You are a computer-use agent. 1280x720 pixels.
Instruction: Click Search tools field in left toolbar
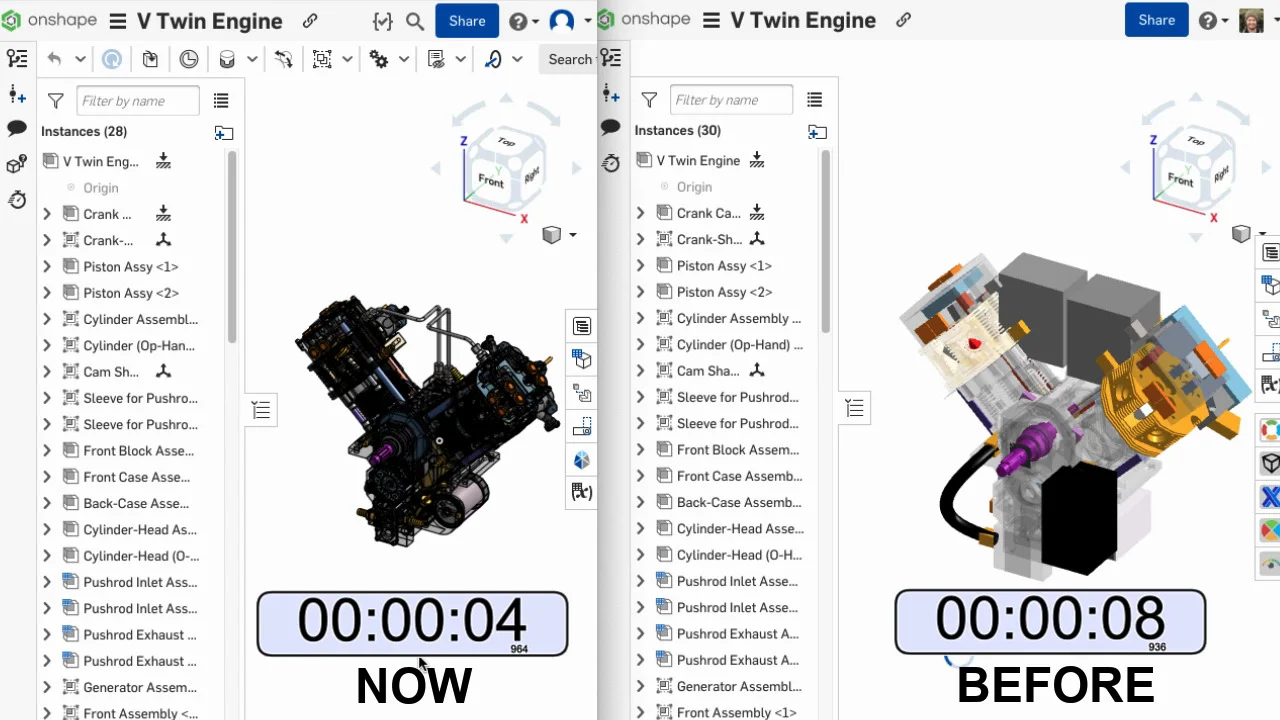[570, 59]
